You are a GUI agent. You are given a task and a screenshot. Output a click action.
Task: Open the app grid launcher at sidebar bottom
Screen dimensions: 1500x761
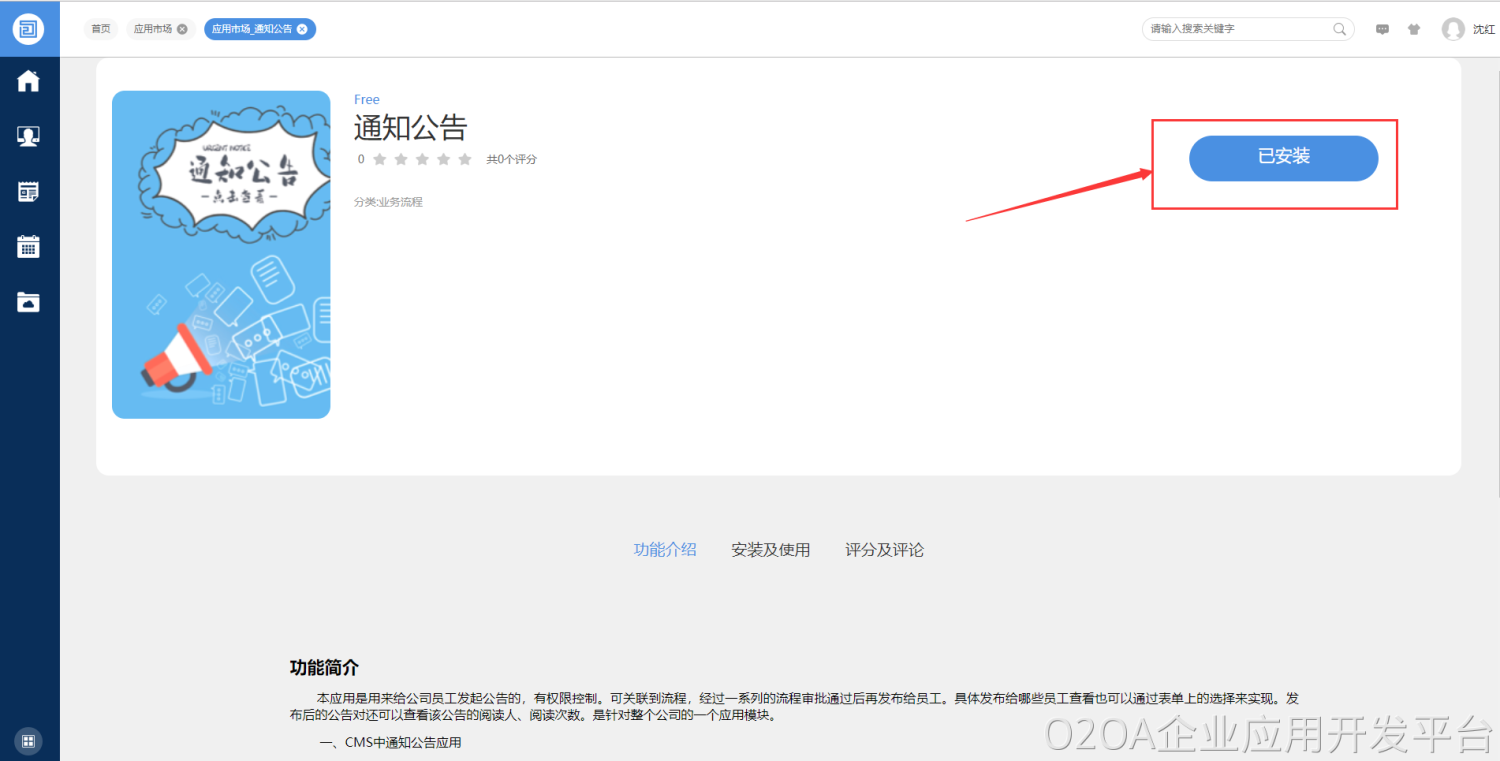coord(29,741)
